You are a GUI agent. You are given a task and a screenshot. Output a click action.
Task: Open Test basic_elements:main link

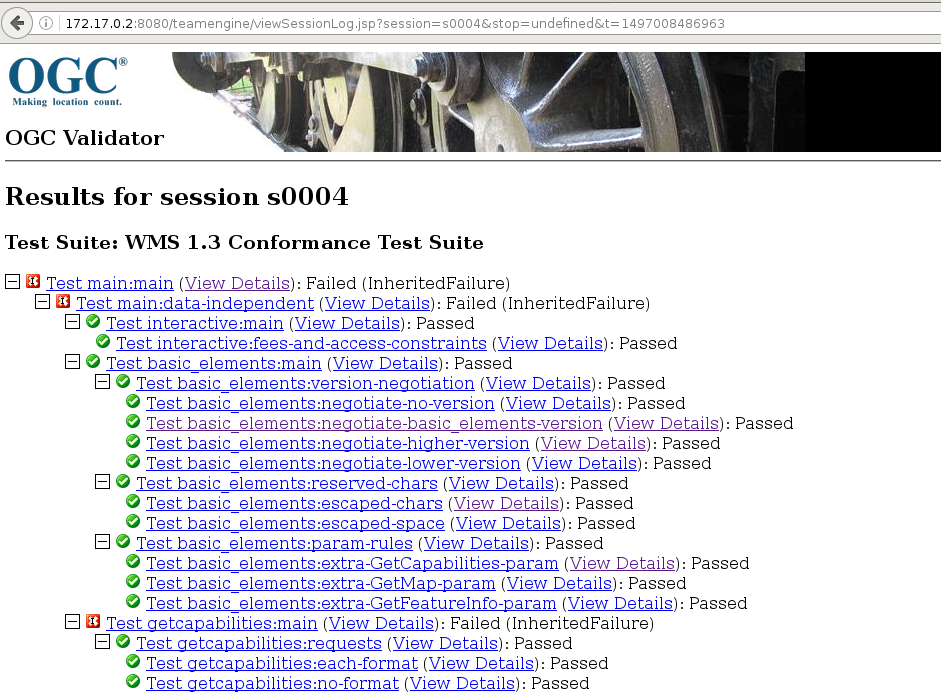coord(214,363)
